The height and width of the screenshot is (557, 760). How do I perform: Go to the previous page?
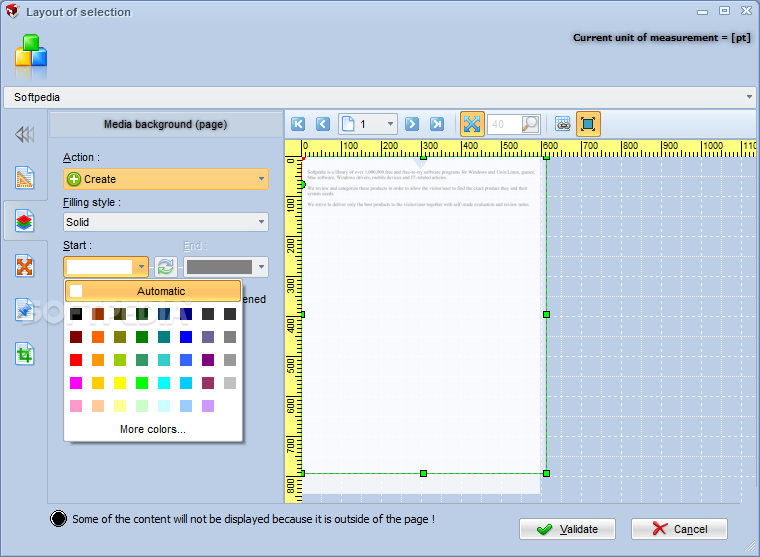(323, 124)
